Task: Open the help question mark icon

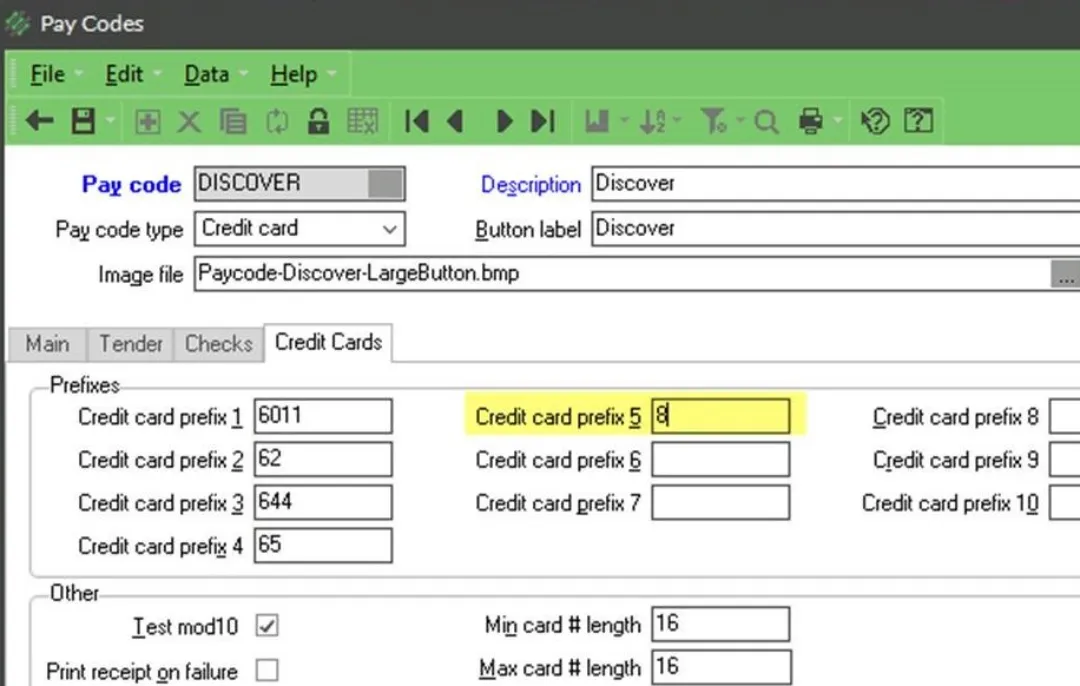Action: (918, 122)
